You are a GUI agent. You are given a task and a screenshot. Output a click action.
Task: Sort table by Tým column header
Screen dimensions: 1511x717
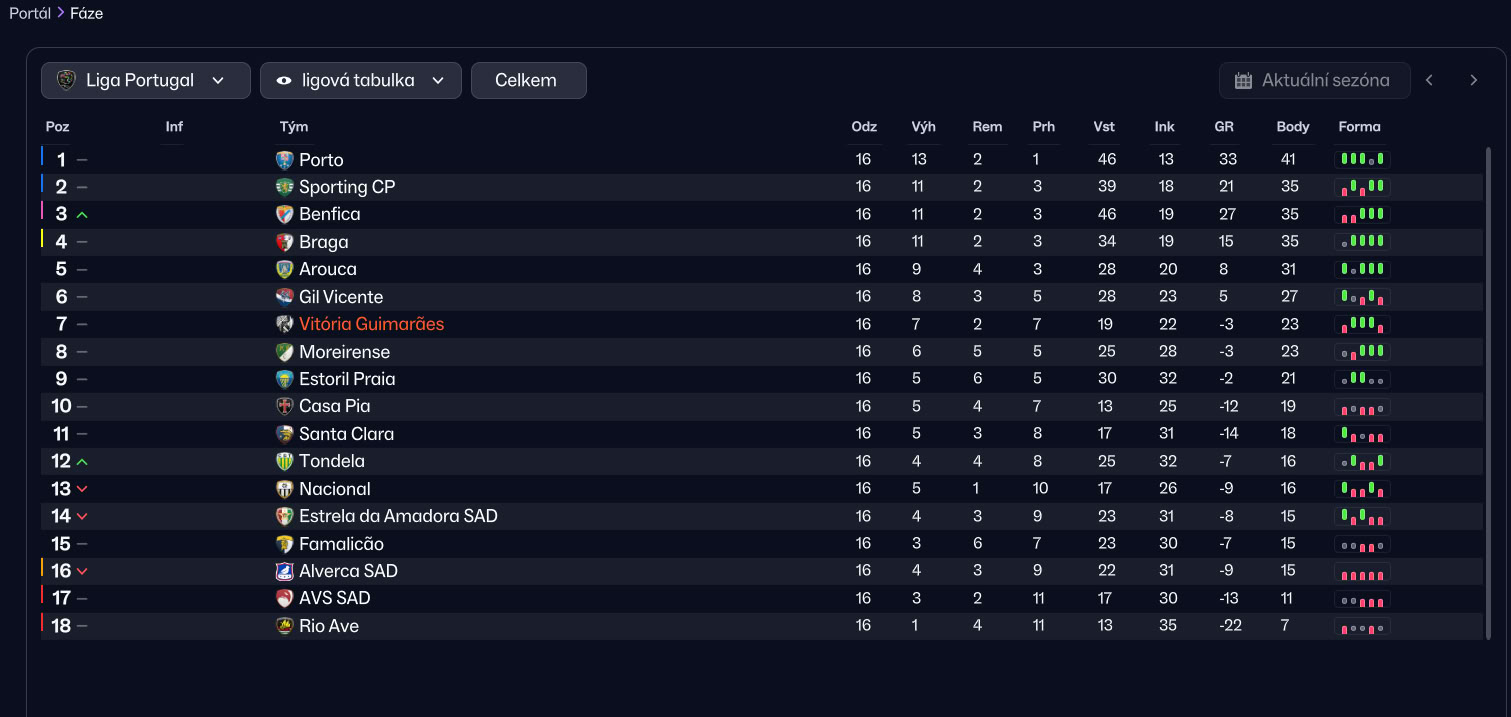[x=294, y=127]
